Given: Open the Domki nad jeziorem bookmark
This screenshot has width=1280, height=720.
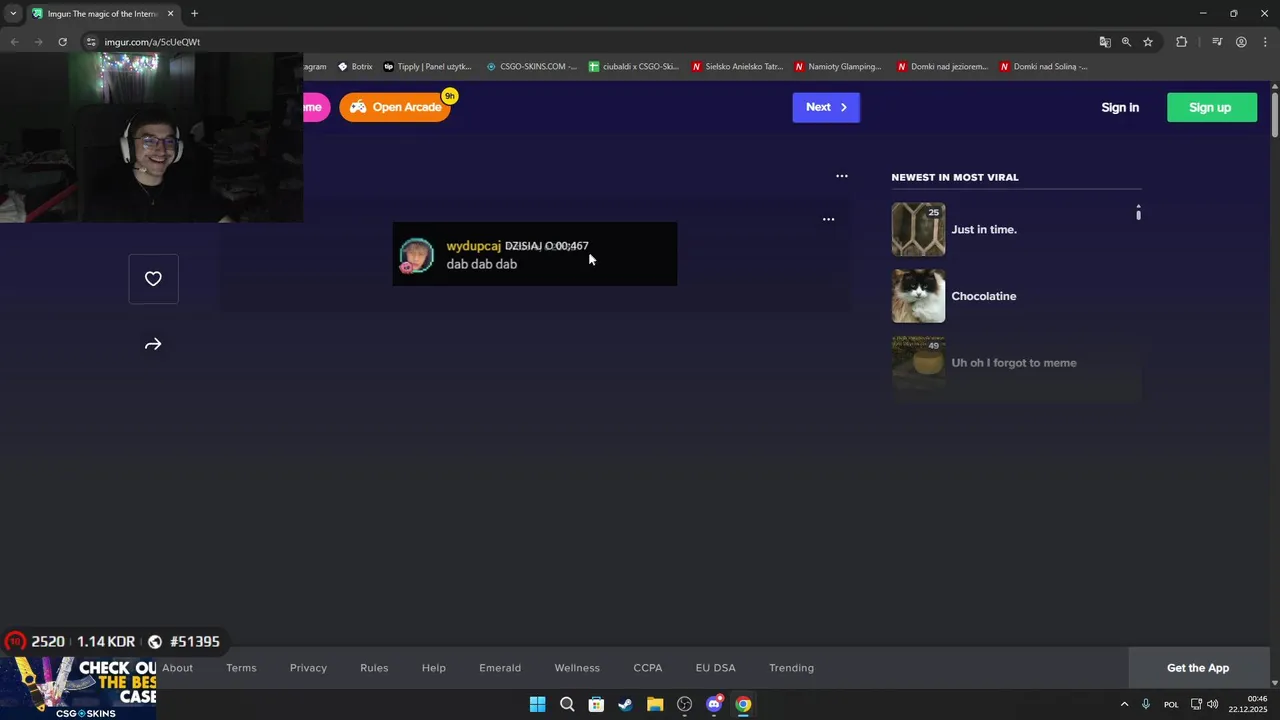Looking at the screenshot, I should click(x=942, y=67).
